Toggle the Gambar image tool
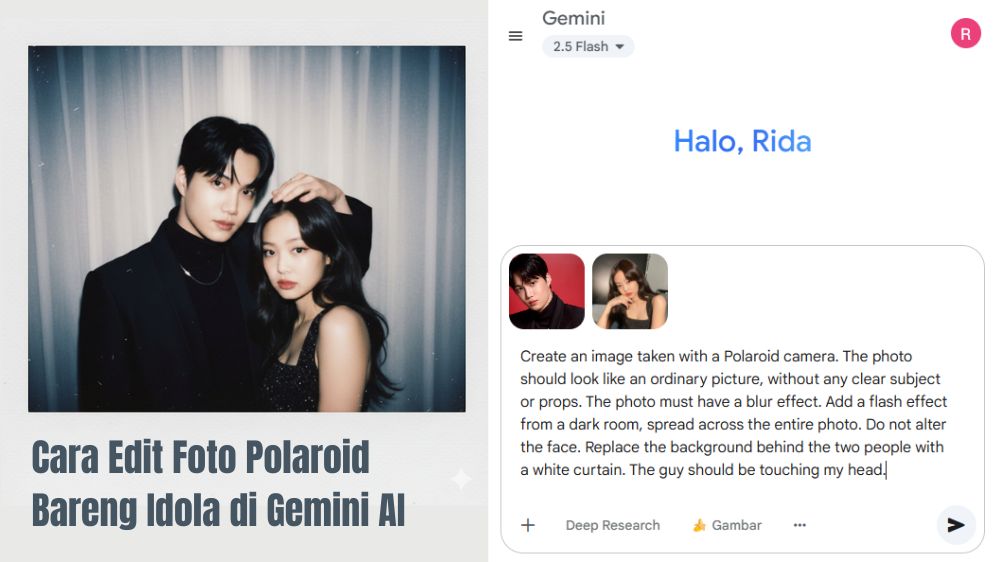 727,525
